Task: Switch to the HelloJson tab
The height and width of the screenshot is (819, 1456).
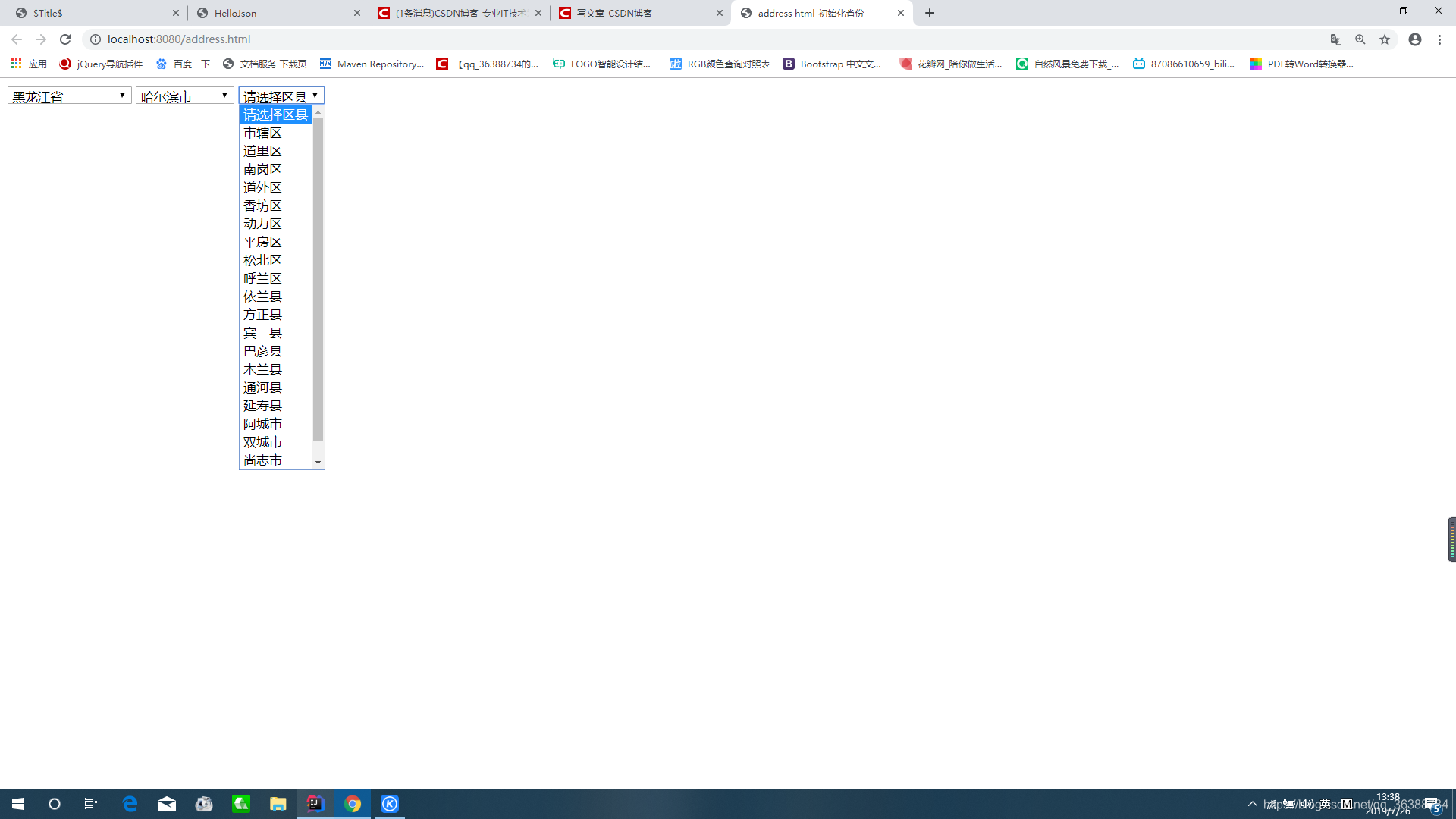Action: [x=235, y=13]
